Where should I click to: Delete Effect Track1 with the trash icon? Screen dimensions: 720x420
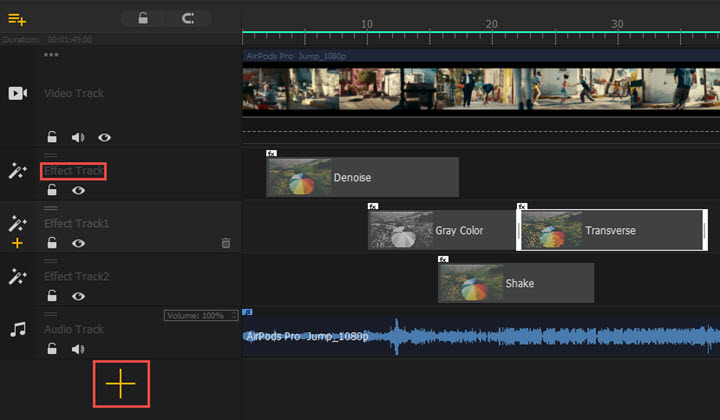point(226,243)
